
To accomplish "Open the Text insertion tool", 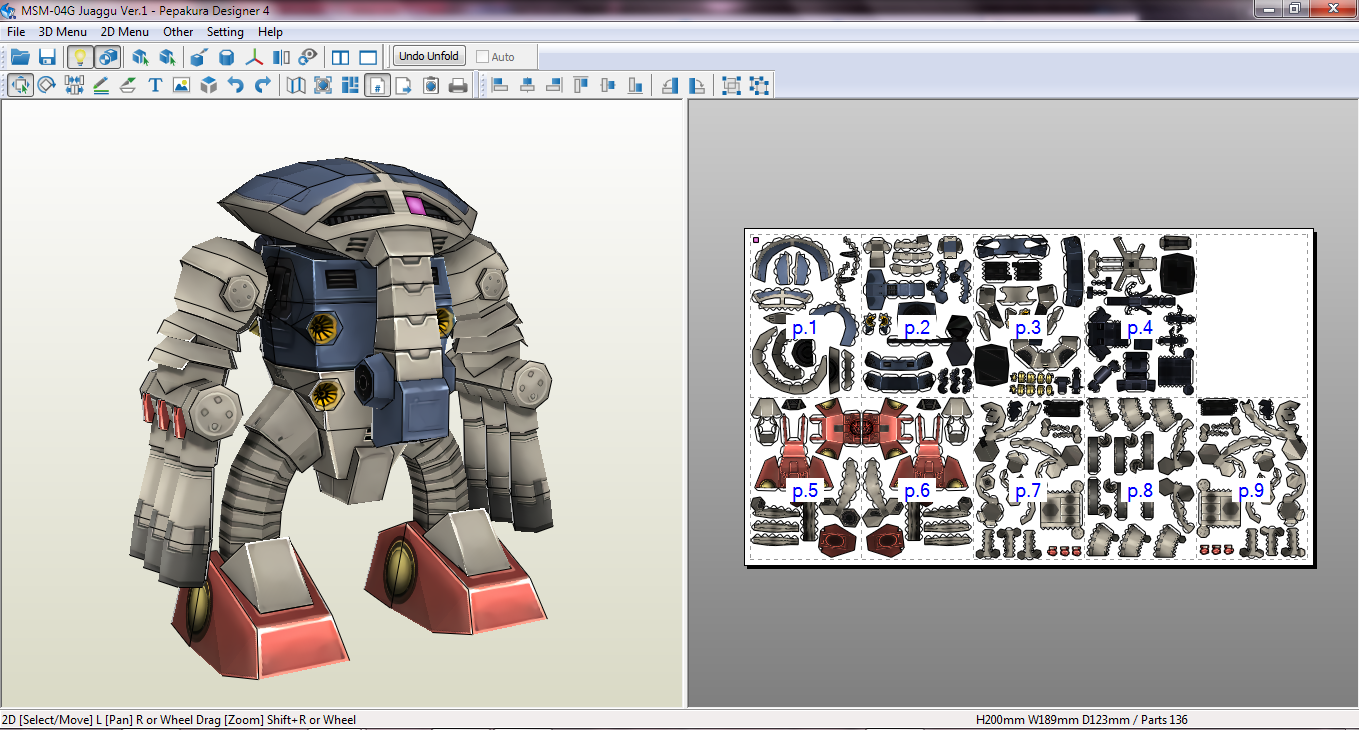I will click(x=153, y=85).
